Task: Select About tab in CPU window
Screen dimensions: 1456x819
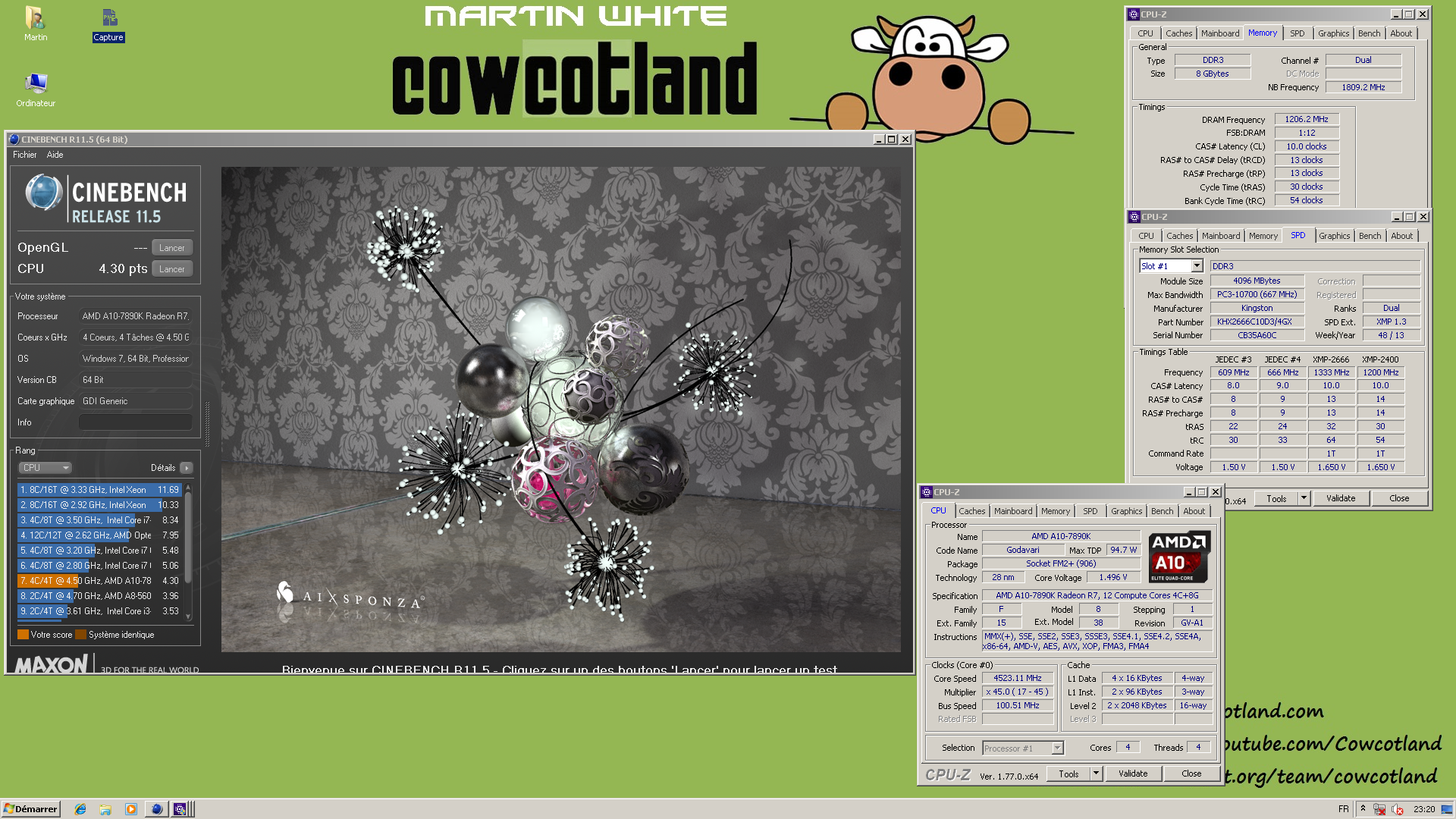Action: point(1194,511)
